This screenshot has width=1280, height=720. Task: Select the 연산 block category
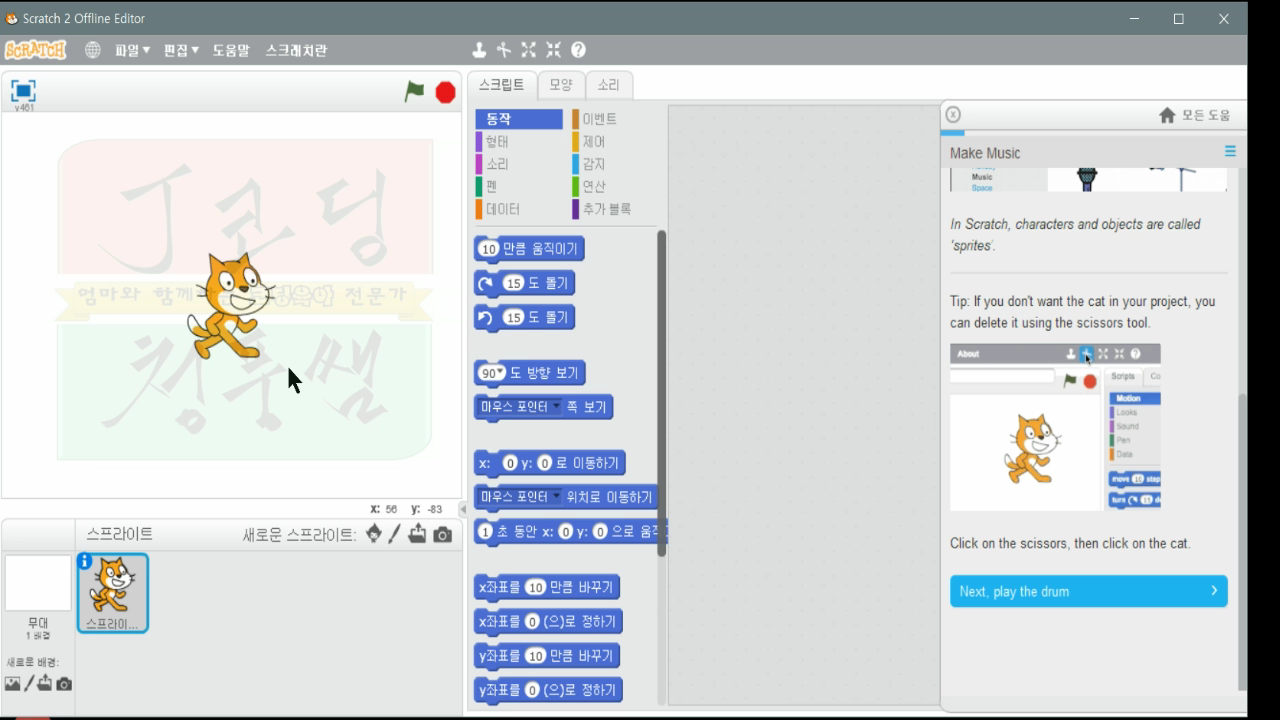pyautogui.click(x=614, y=186)
